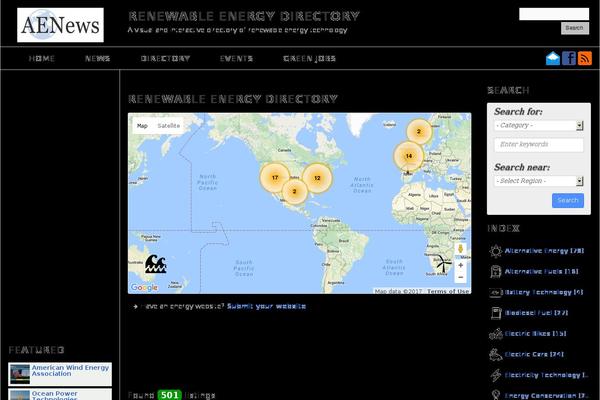Click the Electricity Technology lightning icon
The image size is (600, 400).
click(x=496, y=376)
